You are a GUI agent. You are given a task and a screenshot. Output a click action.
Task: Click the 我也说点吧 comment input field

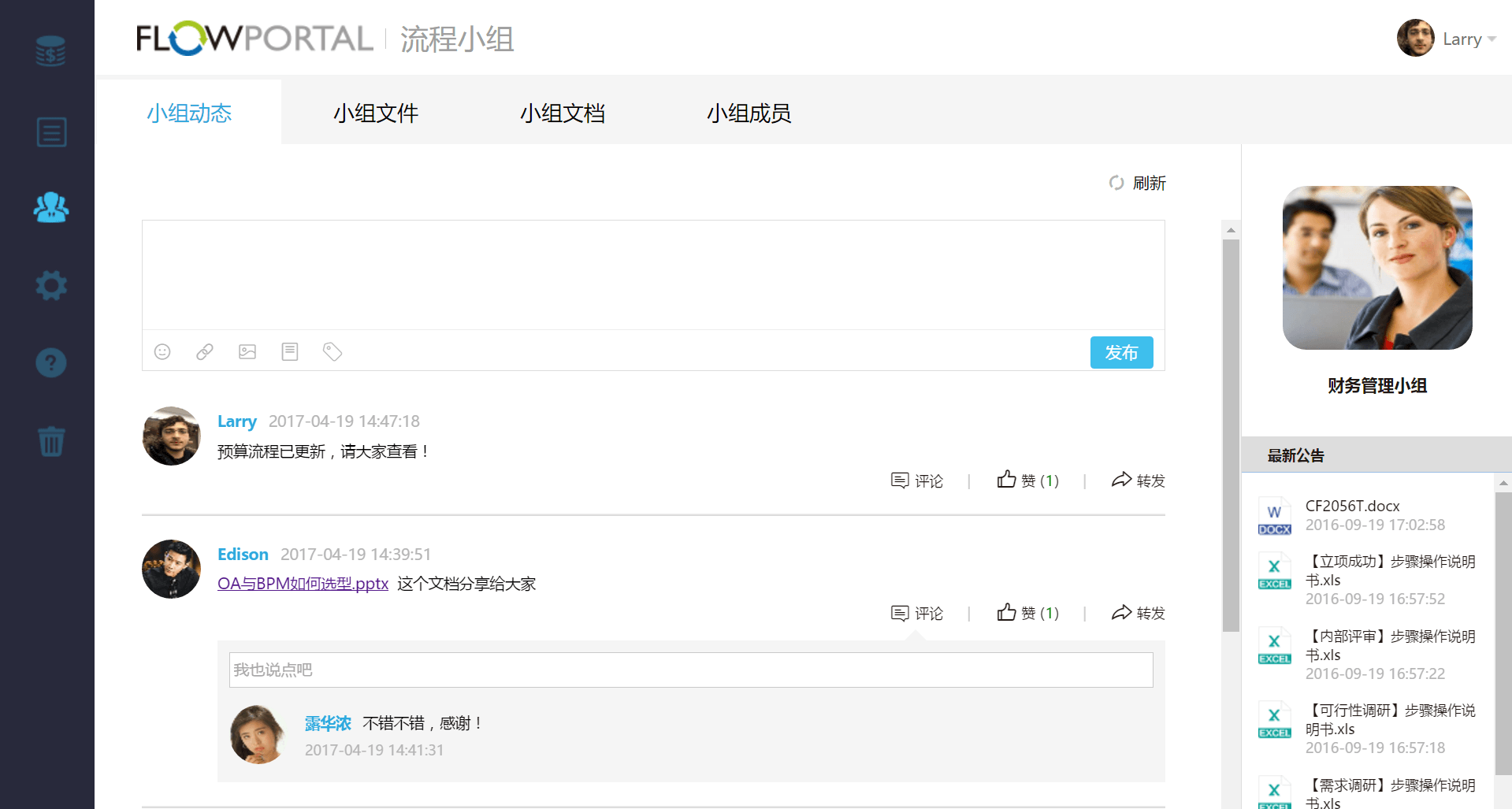690,670
